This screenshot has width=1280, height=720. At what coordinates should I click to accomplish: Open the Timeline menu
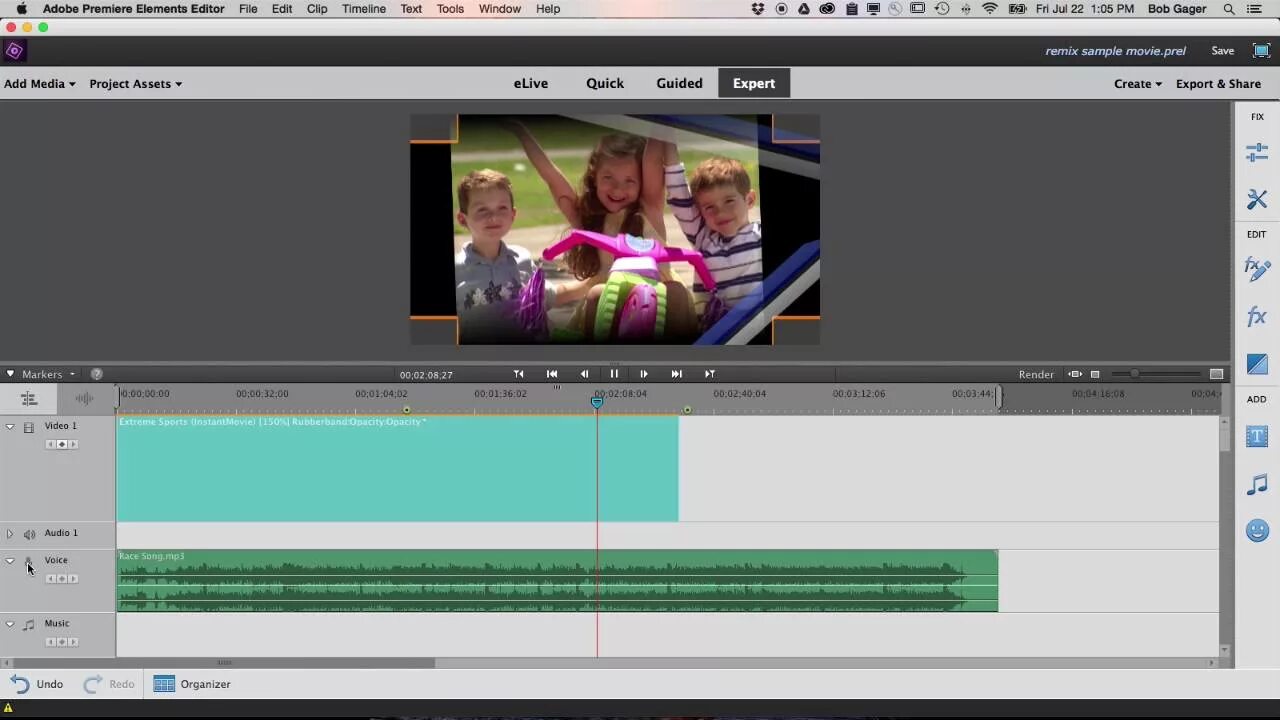364,9
